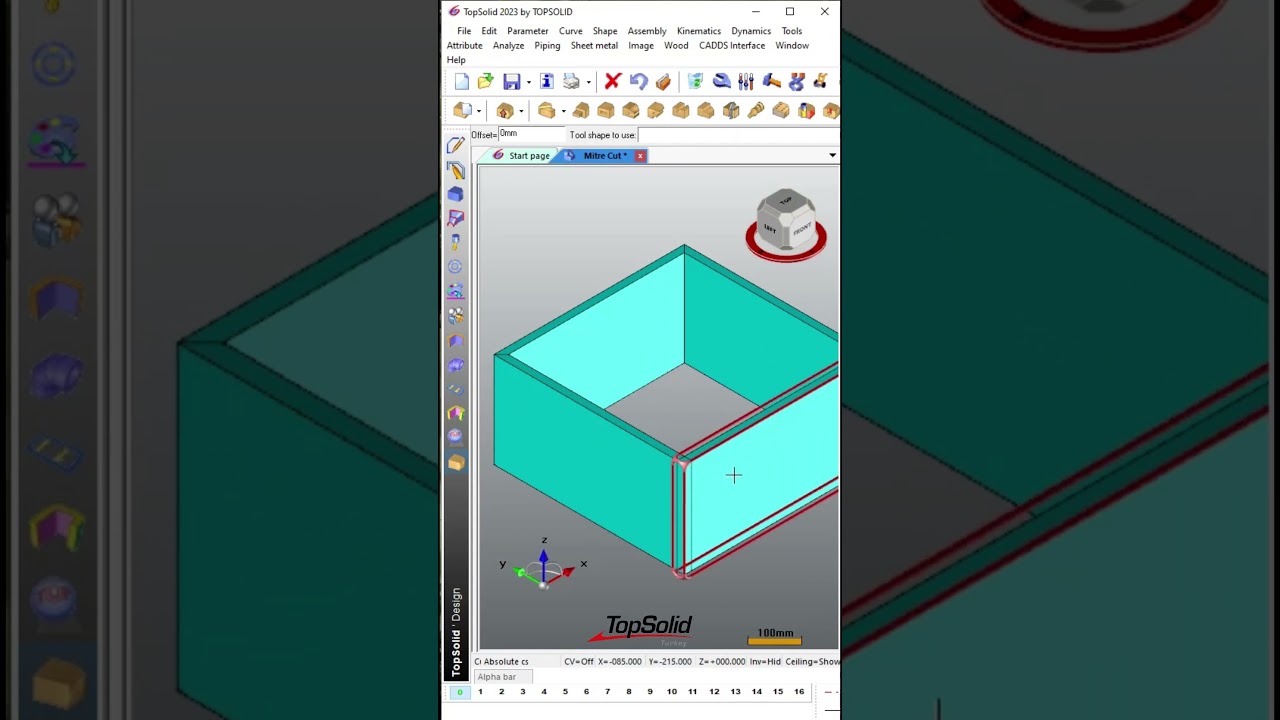Select layer 8 in the layer bar
Screen dimensions: 1280x720
coord(628,692)
